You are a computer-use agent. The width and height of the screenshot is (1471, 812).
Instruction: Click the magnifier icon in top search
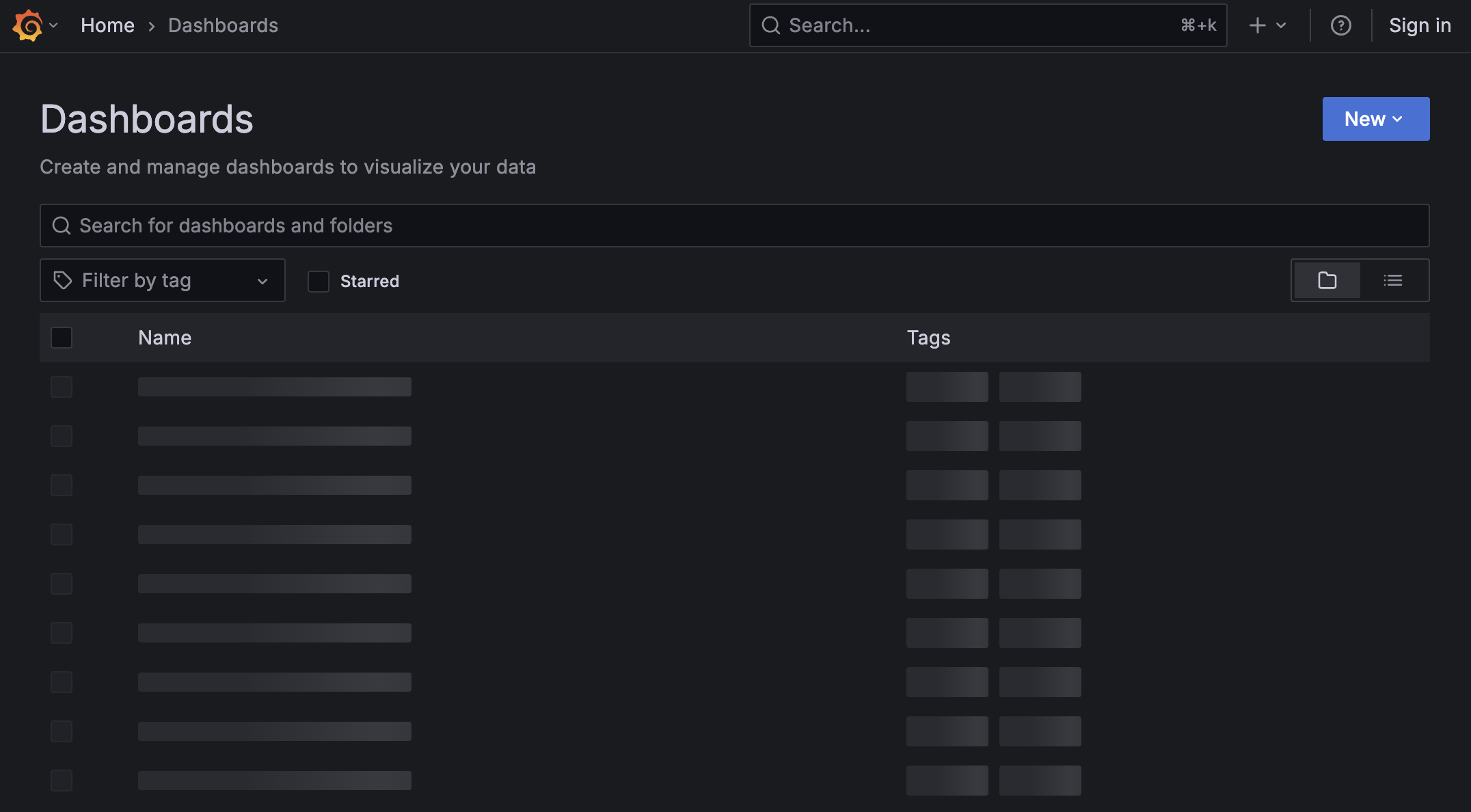pos(771,25)
